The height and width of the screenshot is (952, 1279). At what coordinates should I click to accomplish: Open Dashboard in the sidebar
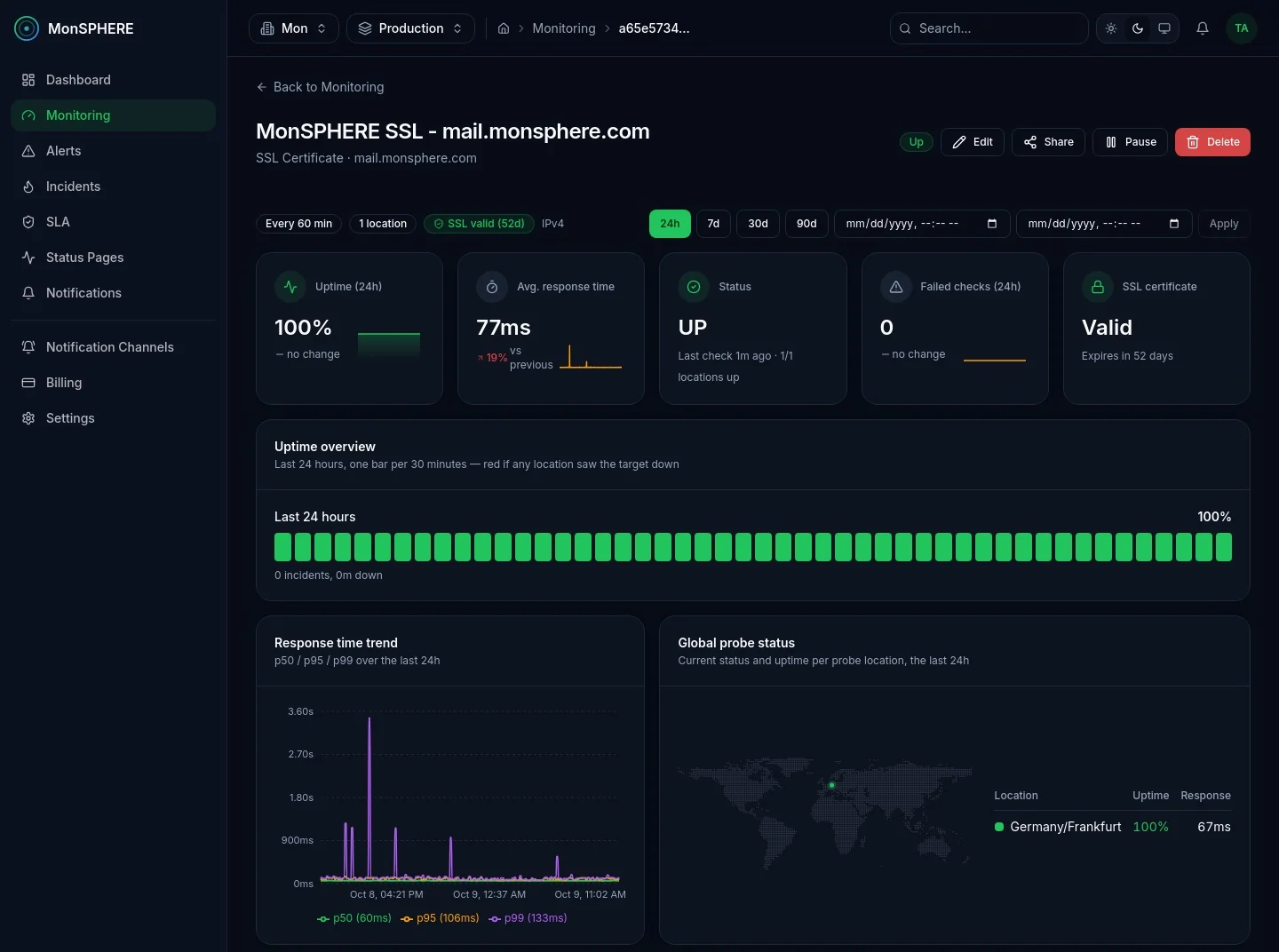pyautogui.click(x=113, y=80)
